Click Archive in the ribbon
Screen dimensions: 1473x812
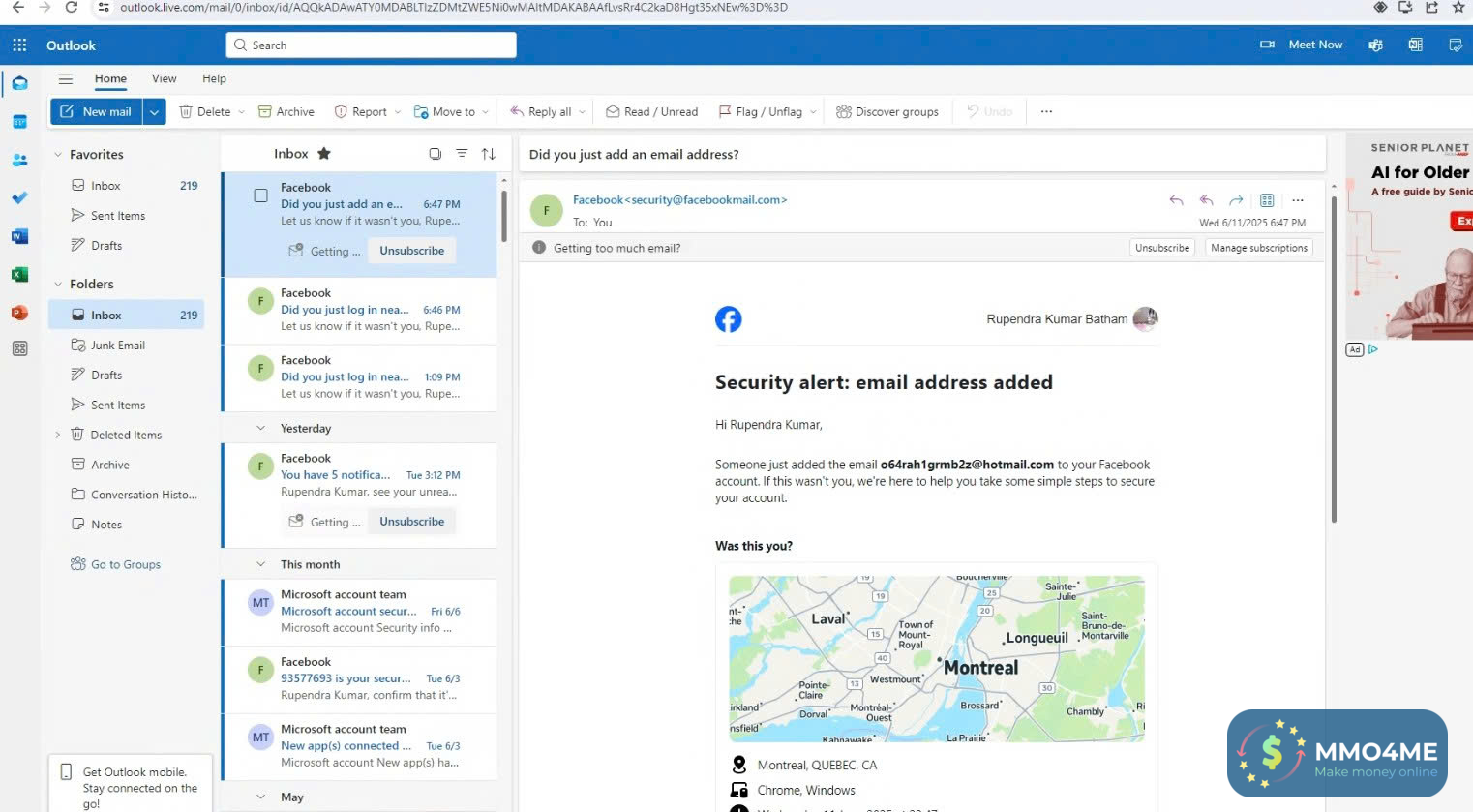tap(286, 112)
